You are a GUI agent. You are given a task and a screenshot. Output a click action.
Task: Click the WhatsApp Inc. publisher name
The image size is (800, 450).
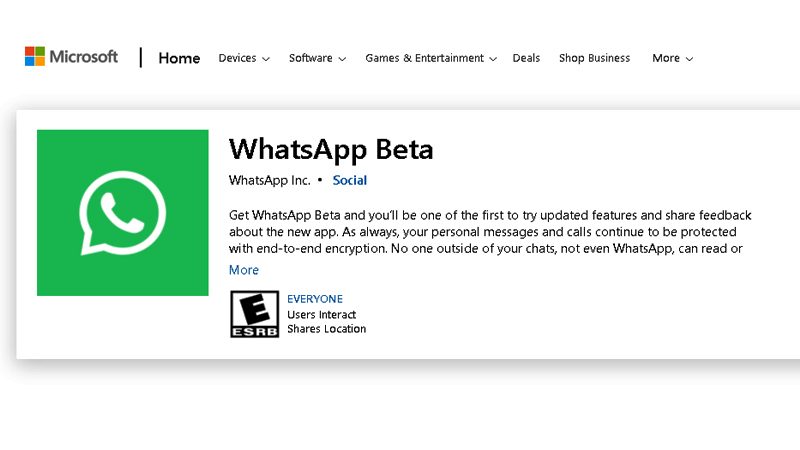tap(269, 181)
